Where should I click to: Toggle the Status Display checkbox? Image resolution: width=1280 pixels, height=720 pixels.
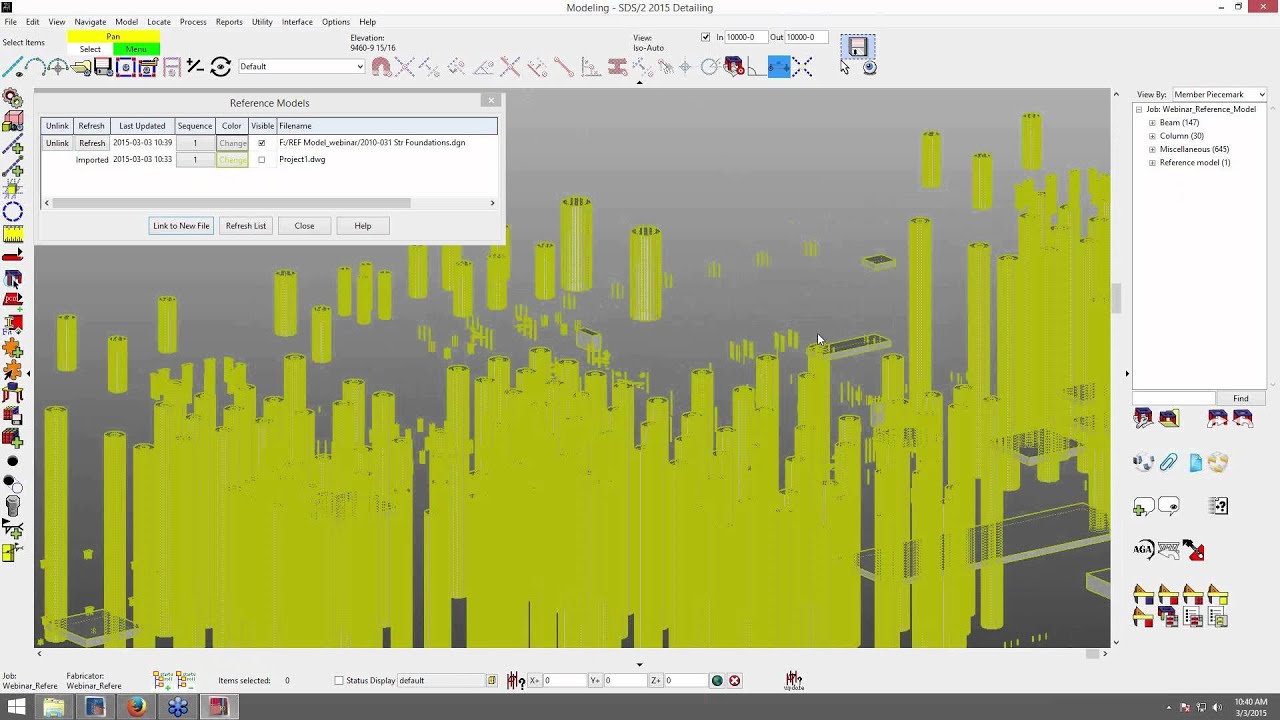(x=339, y=681)
